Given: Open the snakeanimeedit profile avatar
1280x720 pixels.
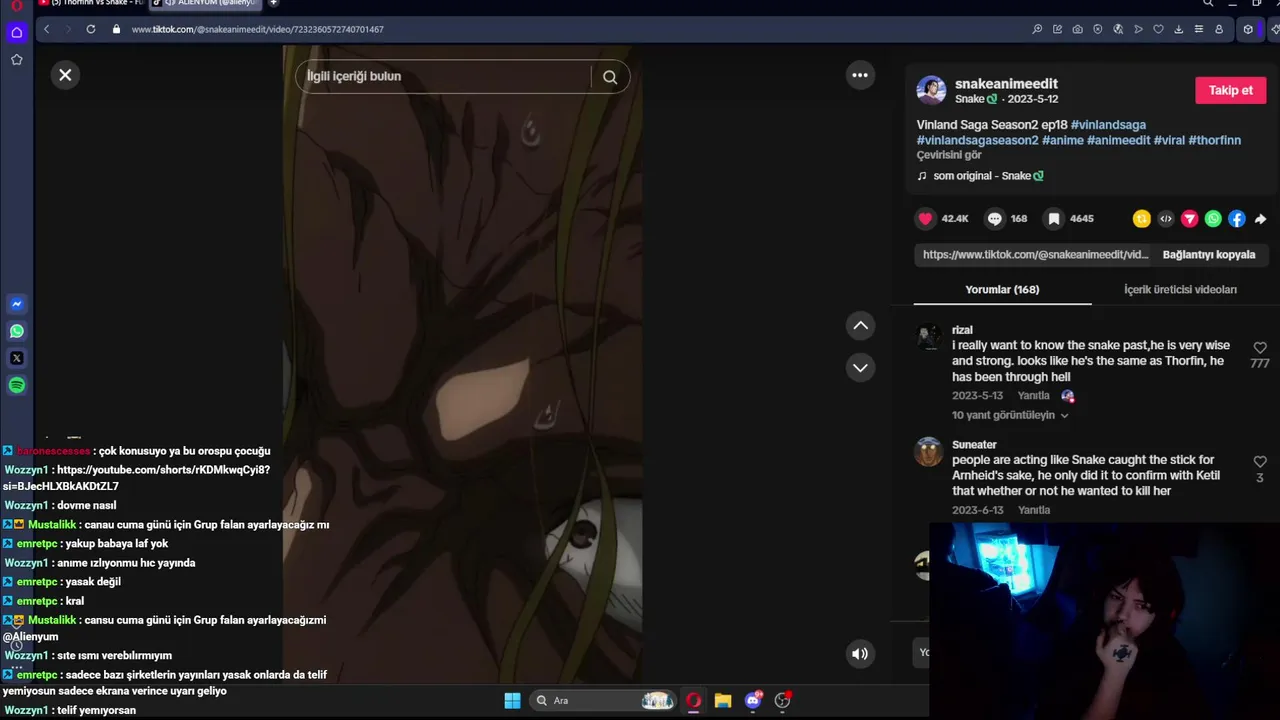Looking at the screenshot, I should 931,90.
